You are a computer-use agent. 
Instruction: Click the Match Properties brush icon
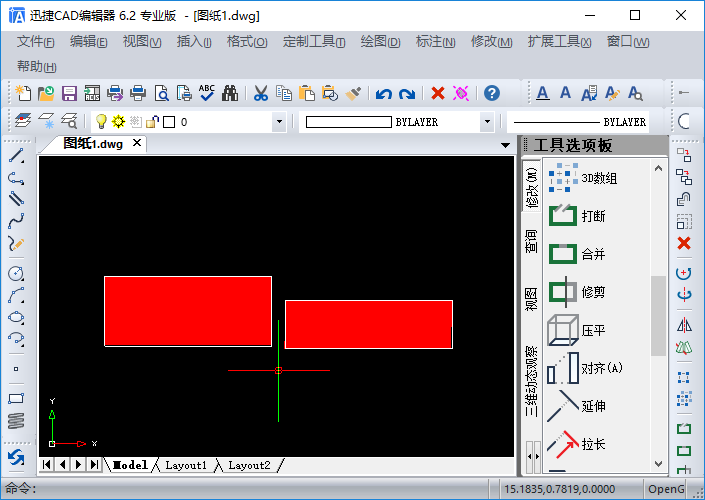pyautogui.click(x=353, y=93)
